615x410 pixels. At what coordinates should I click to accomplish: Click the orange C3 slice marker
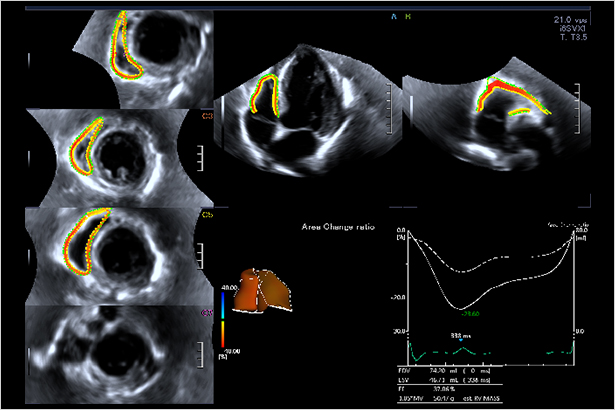[x=208, y=116]
